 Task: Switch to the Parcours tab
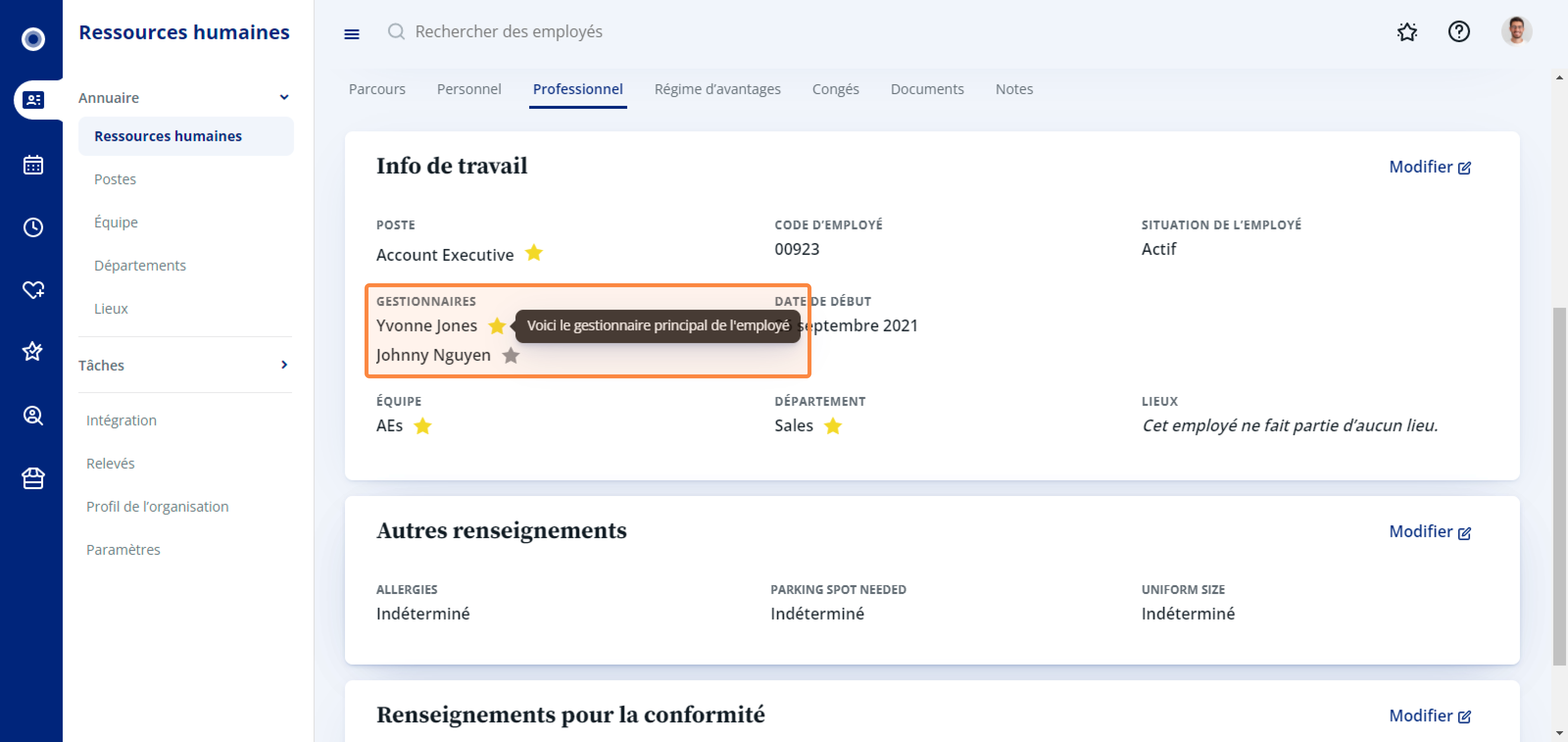pos(377,89)
